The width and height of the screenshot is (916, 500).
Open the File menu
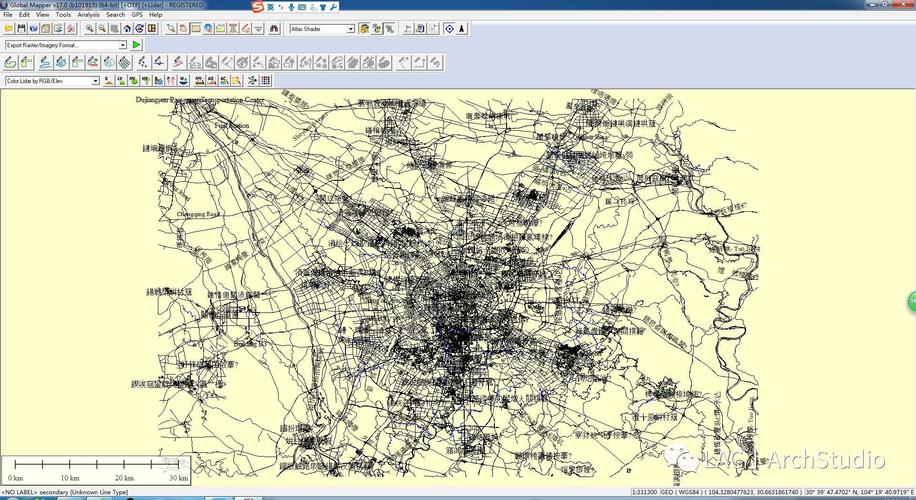coord(8,15)
